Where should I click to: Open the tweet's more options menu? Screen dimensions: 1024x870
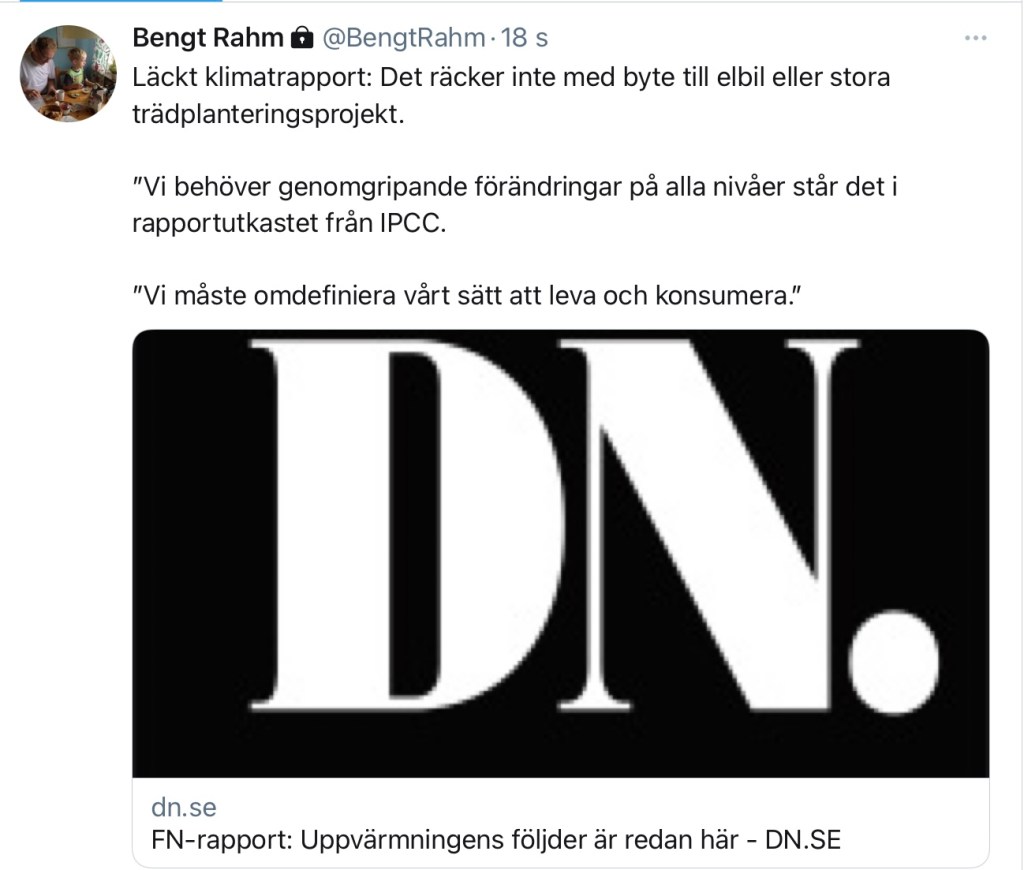pyautogui.click(x=975, y=38)
